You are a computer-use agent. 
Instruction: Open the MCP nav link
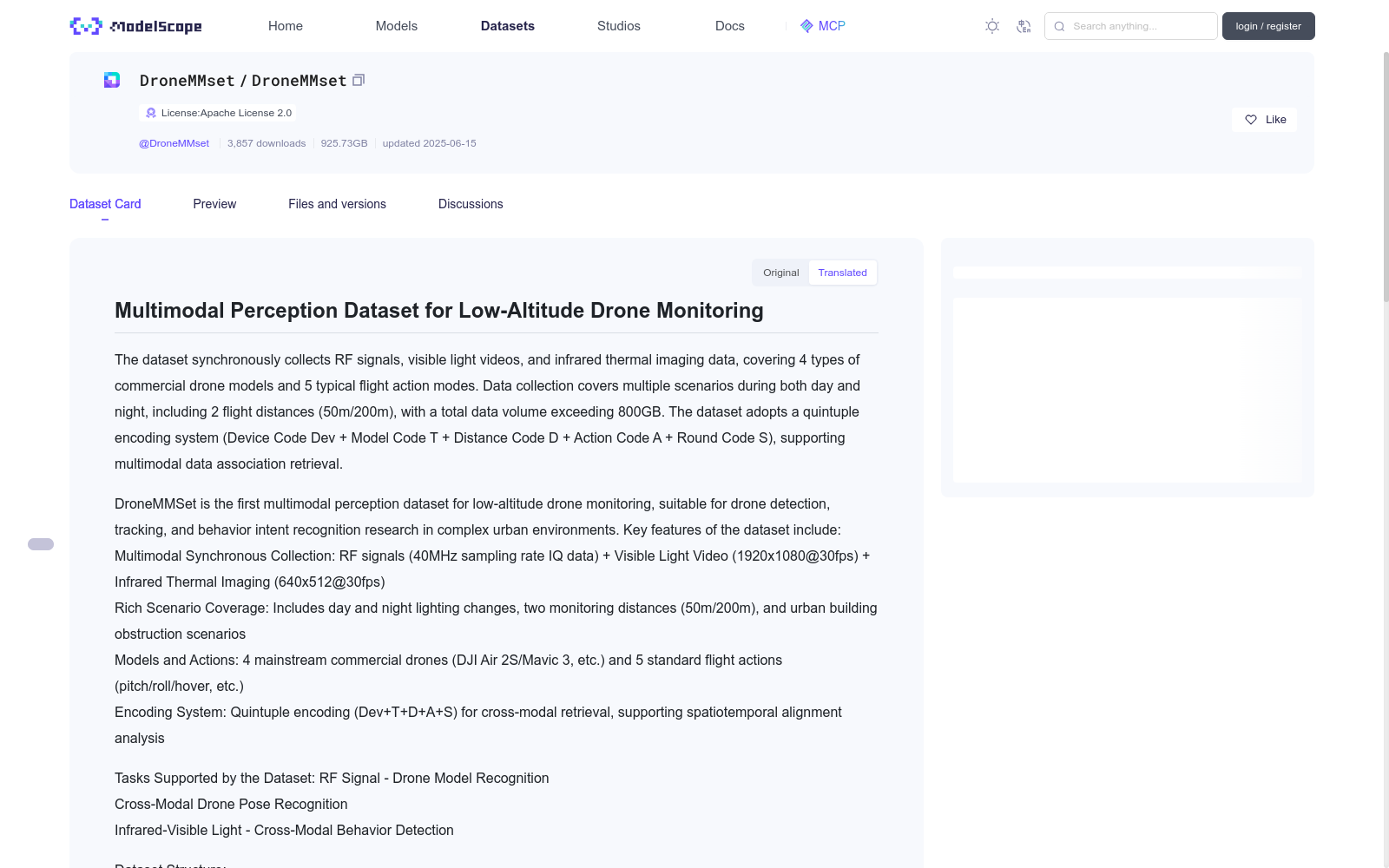tap(822, 26)
